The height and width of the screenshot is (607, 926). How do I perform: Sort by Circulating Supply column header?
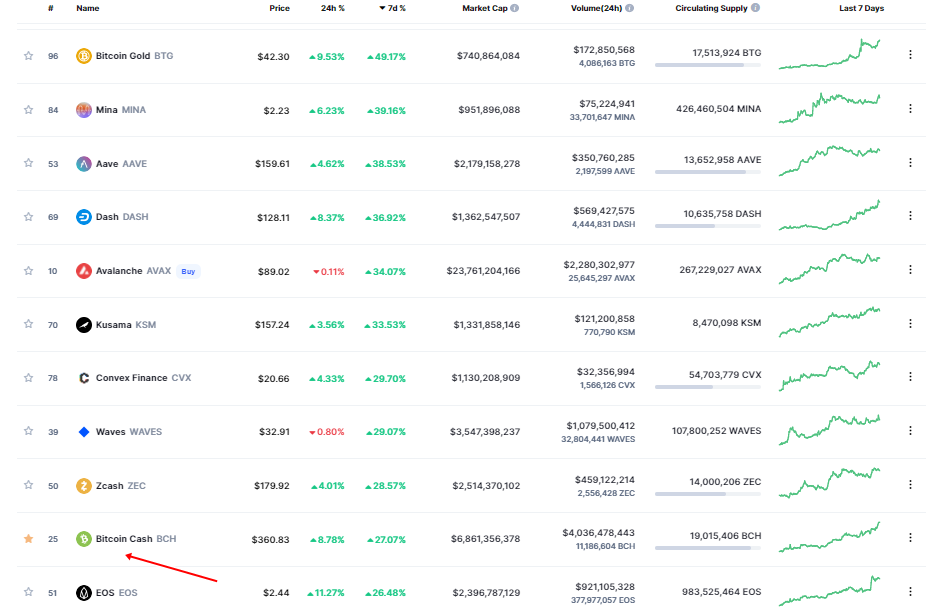[711, 8]
